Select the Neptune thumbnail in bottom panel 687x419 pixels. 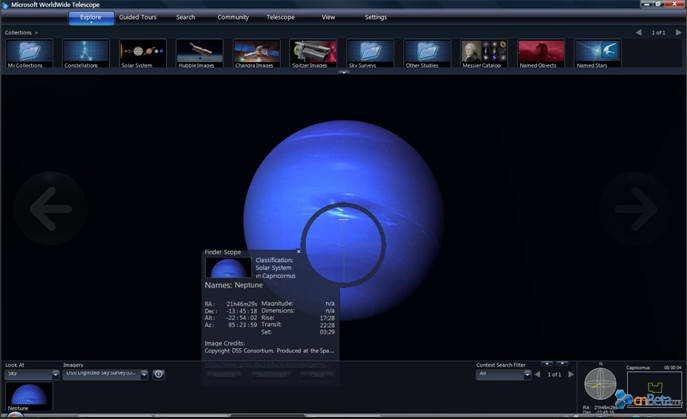(27, 395)
